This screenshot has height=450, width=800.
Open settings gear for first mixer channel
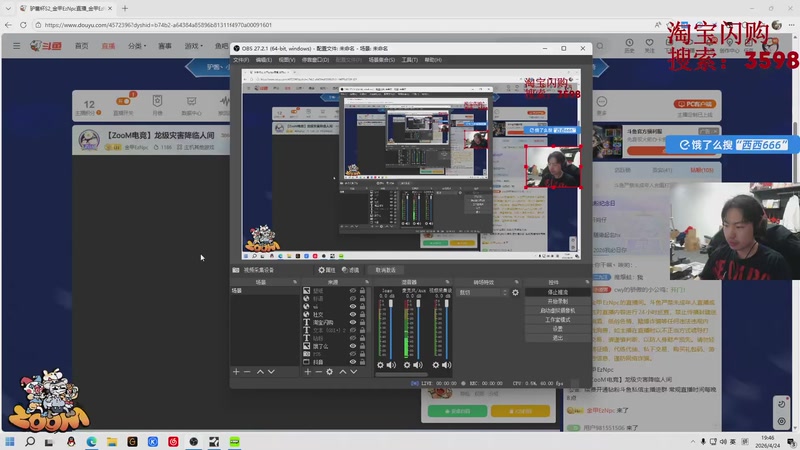coord(380,365)
